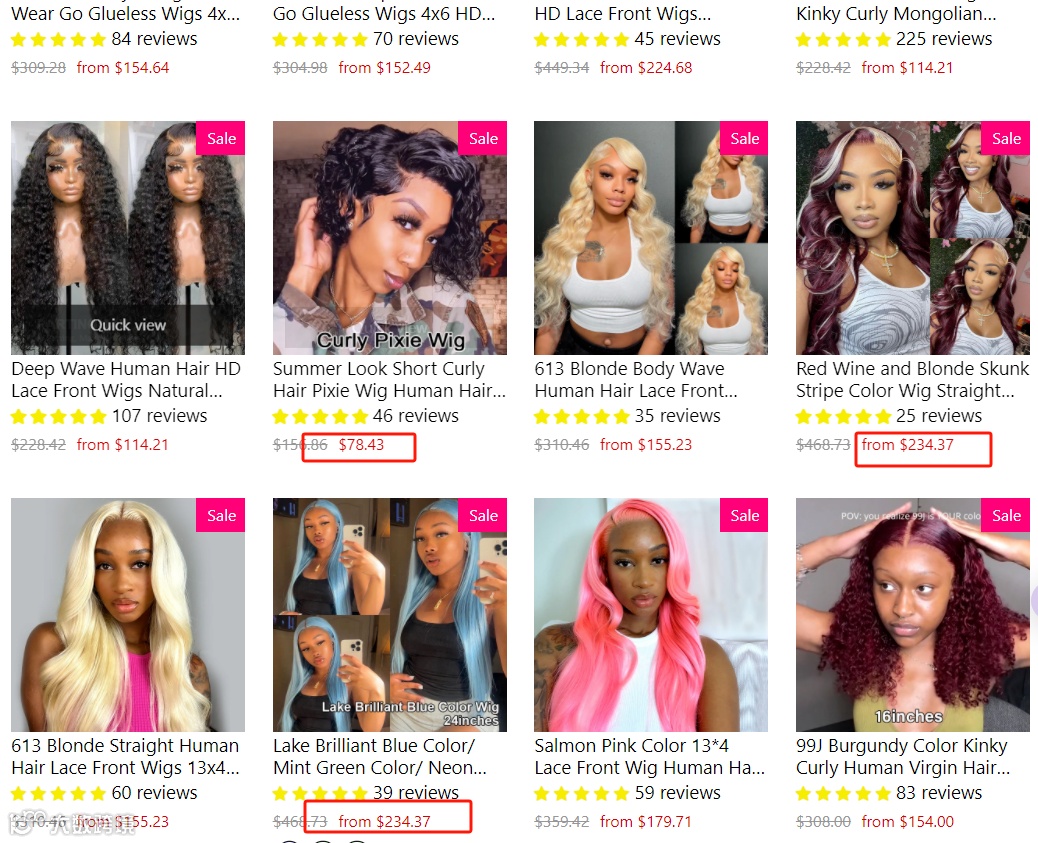Click Sale badge on 613 Blonde Body Wave
Image resolution: width=1038 pixels, height=843 pixels.
pyautogui.click(x=744, y=138)
